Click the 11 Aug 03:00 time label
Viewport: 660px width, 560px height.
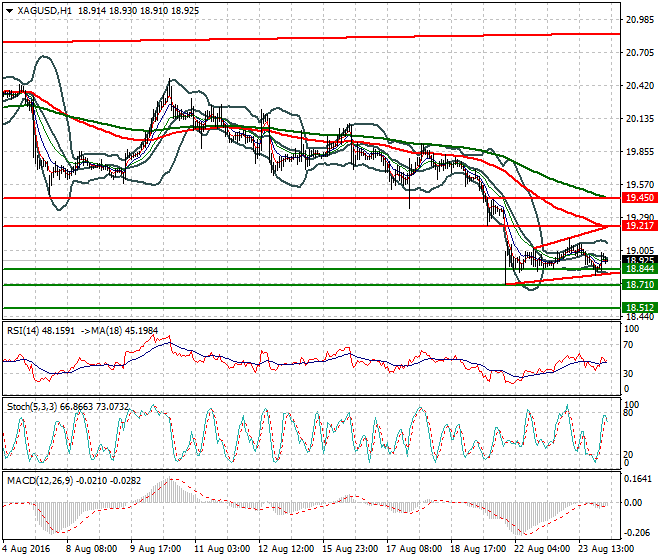coord(223,549)
